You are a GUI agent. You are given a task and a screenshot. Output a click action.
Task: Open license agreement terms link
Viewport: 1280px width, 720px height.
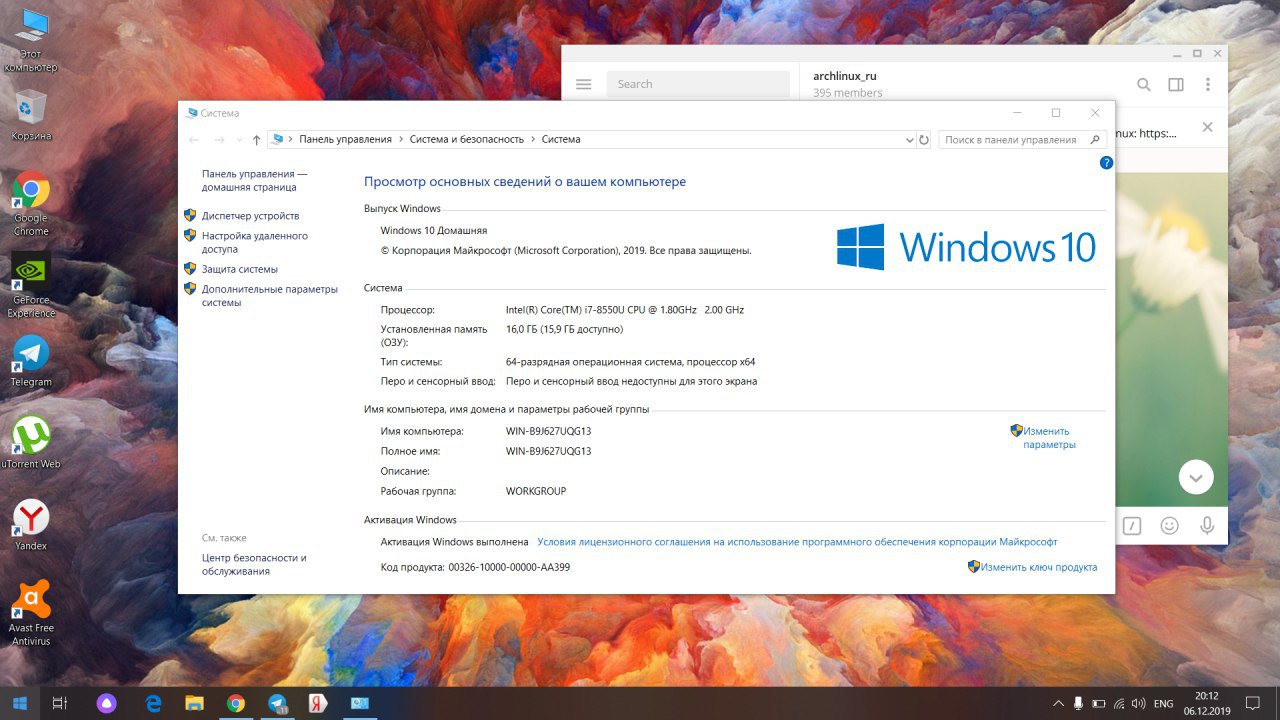[797, 542]
